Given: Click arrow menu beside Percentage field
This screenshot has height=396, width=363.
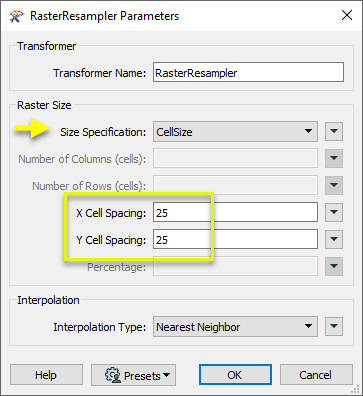Looking at the screenshot, I should coord(334,266).
